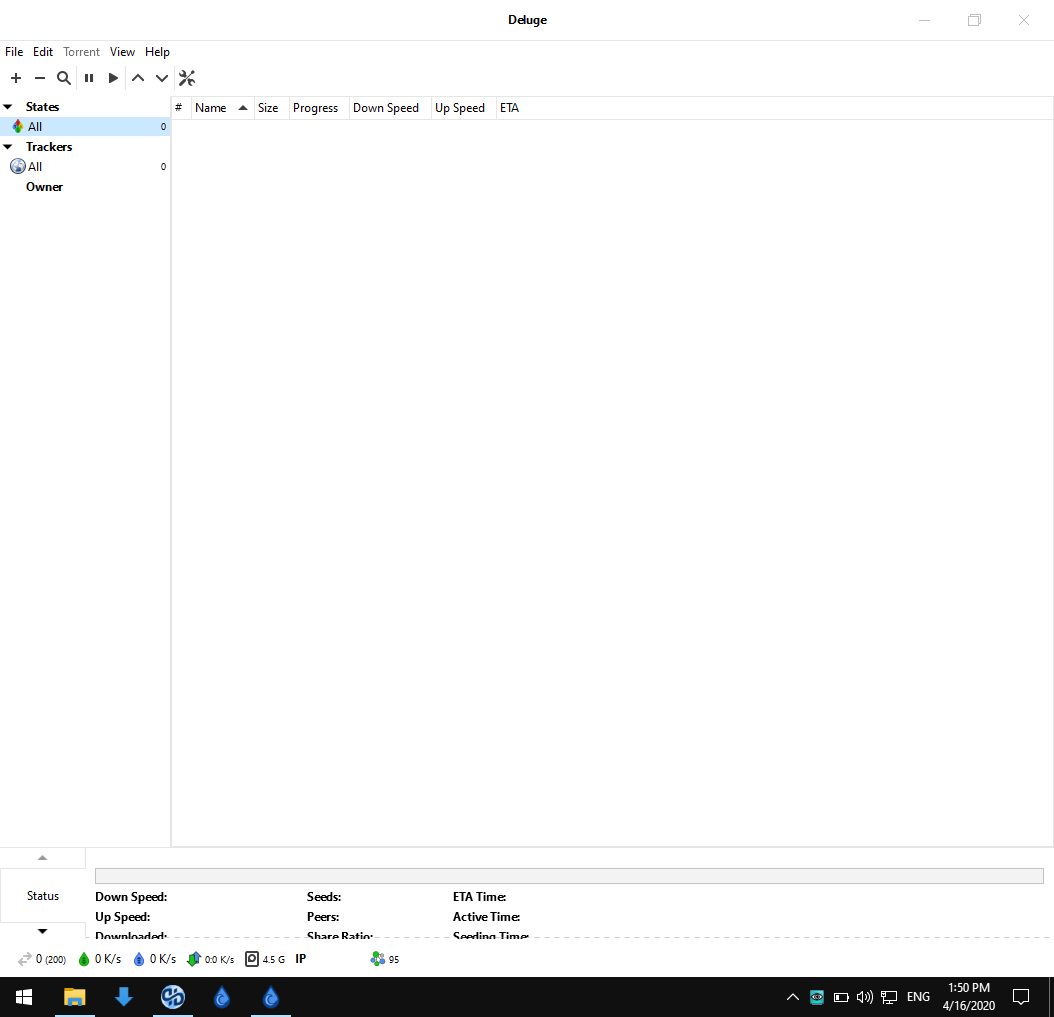Image resolution: width=1054 pixels, height=1017 pixels.
Task: Sort by the Size column header
Action: [272, 108]
